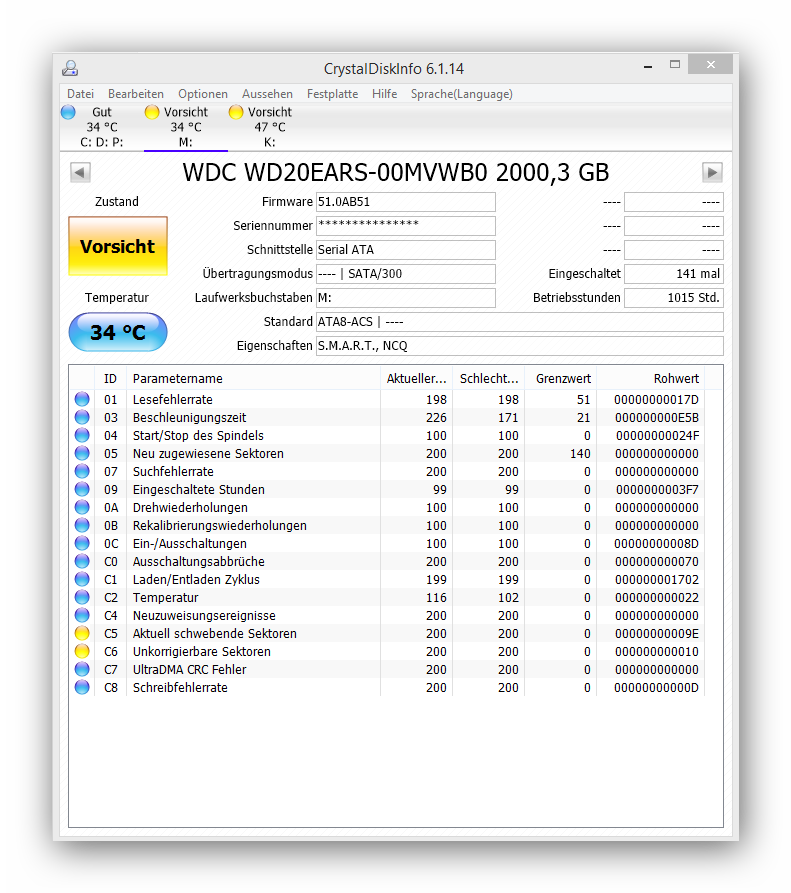Click the status orb for Neuzuweisungsereignisse
This screenshot has height=893, width=791.
(82, 615)
